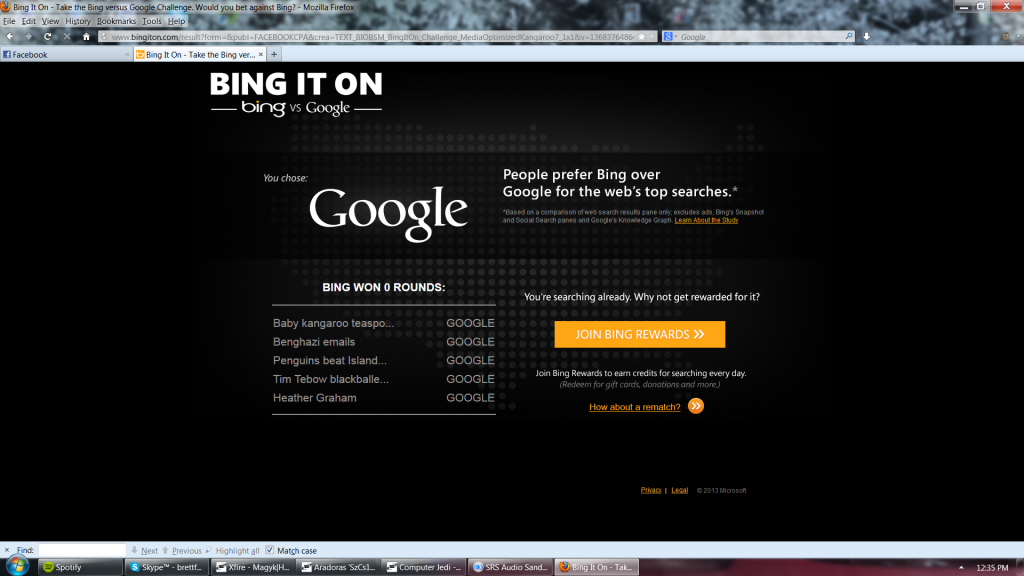Click the orange rematch arrow circle icon

coord(696,406)
